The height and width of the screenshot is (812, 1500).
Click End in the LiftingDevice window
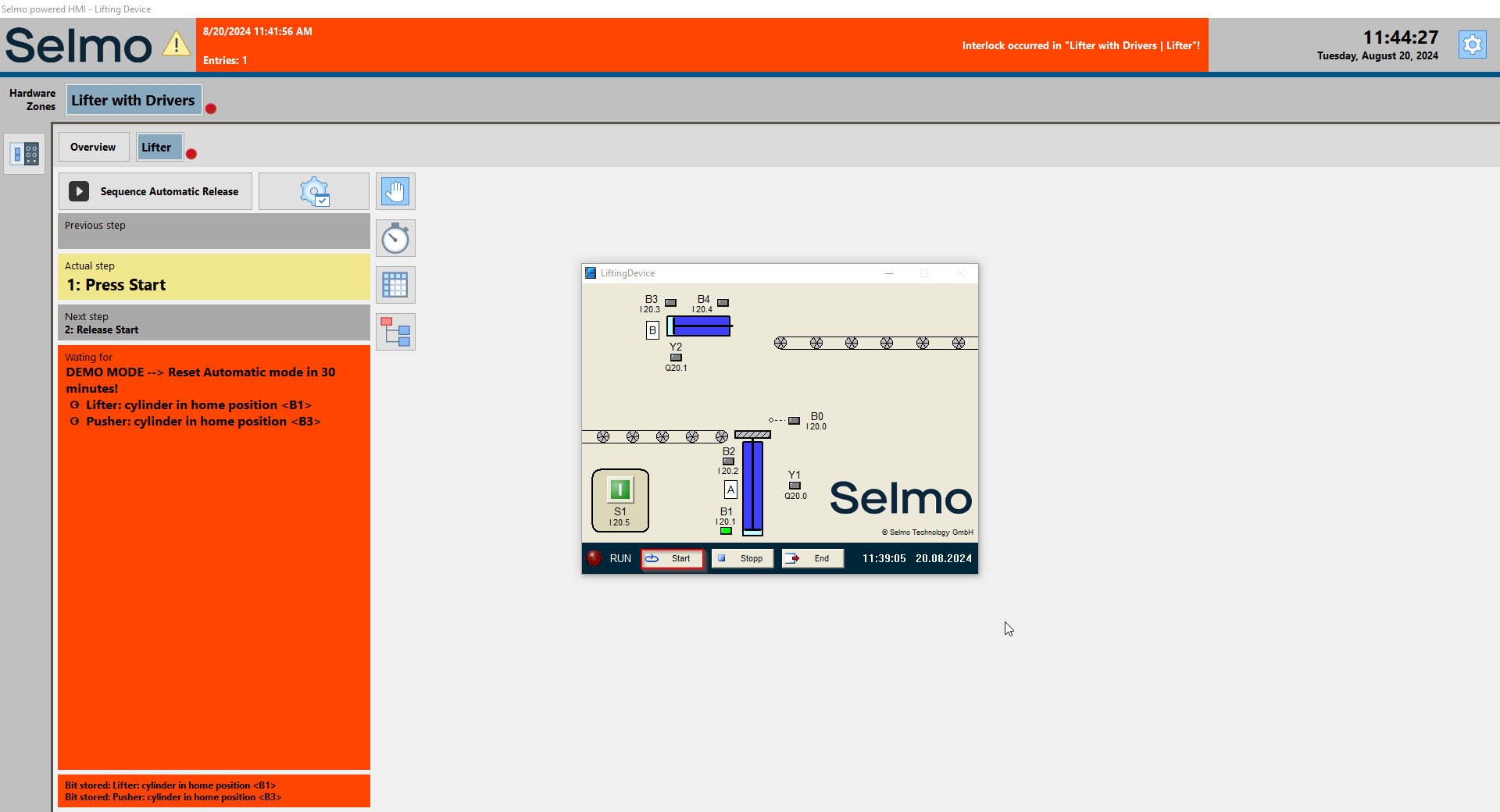pyautogui.click(x=812, y=558)
